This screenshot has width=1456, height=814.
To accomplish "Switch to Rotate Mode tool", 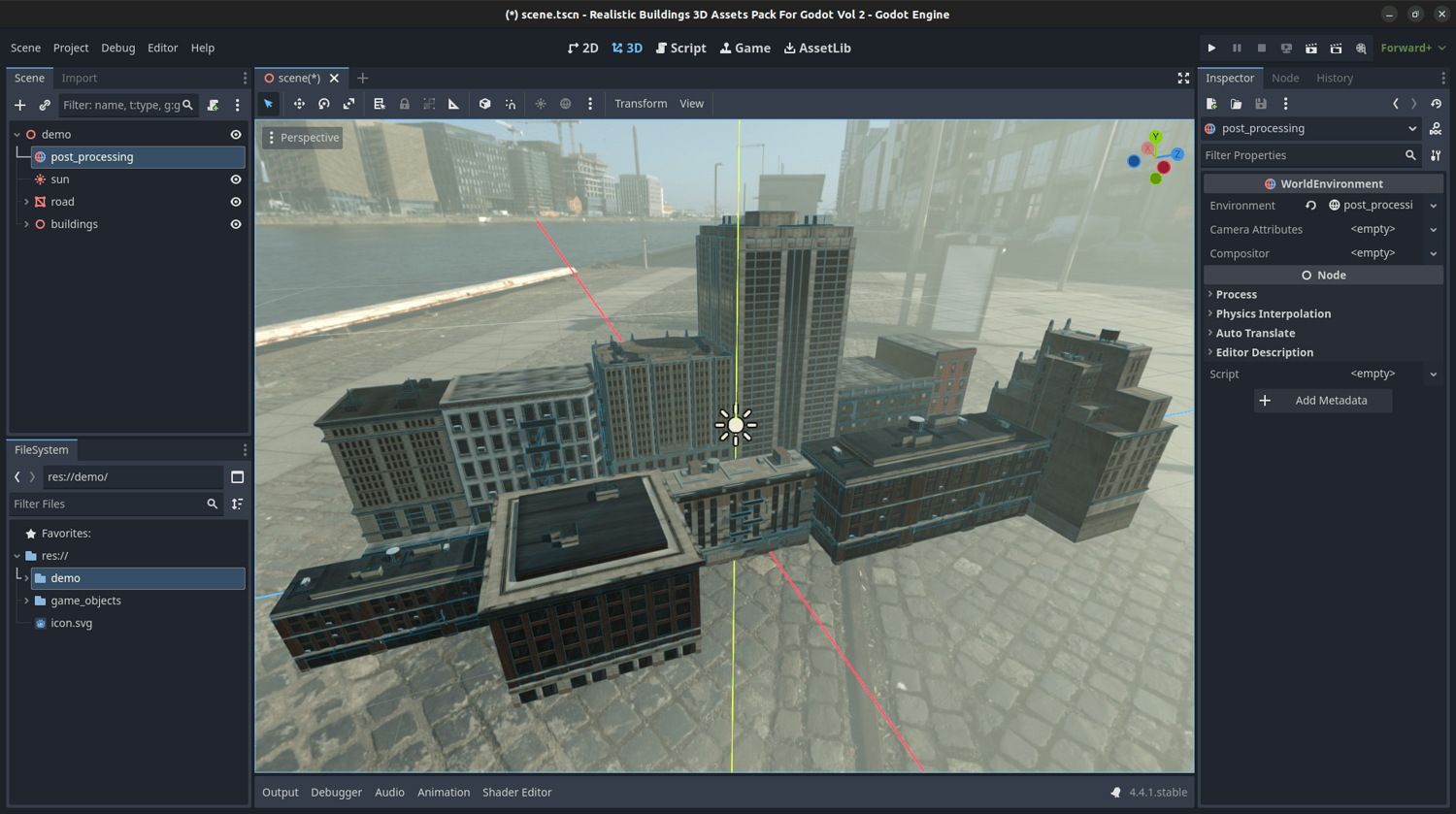I will [x=324, y=104].
